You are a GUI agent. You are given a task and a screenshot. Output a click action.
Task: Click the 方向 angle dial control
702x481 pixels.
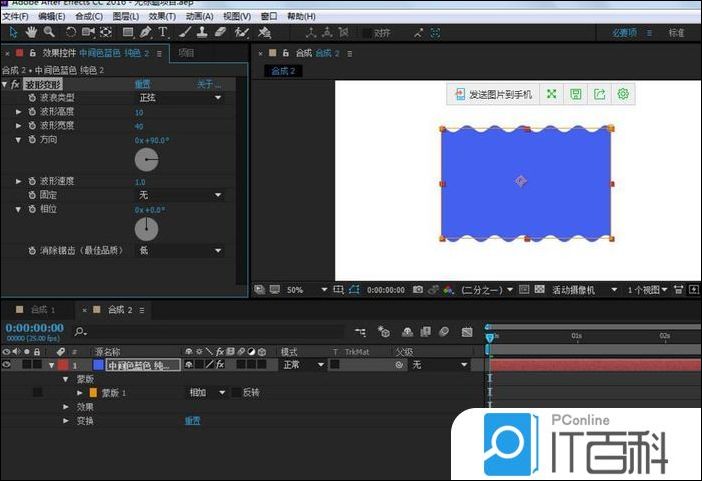coord(146,160)
